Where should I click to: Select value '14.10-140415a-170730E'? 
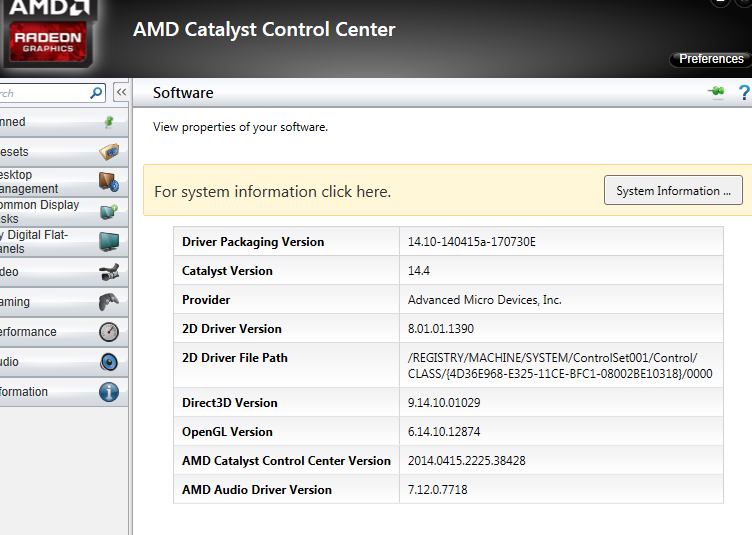[x=471, y=242]
